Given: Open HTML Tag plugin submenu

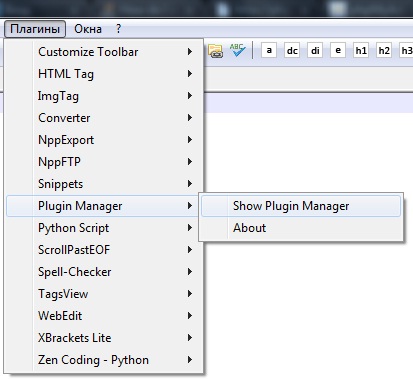Looking at the screenshot, I should click(104, 74).
